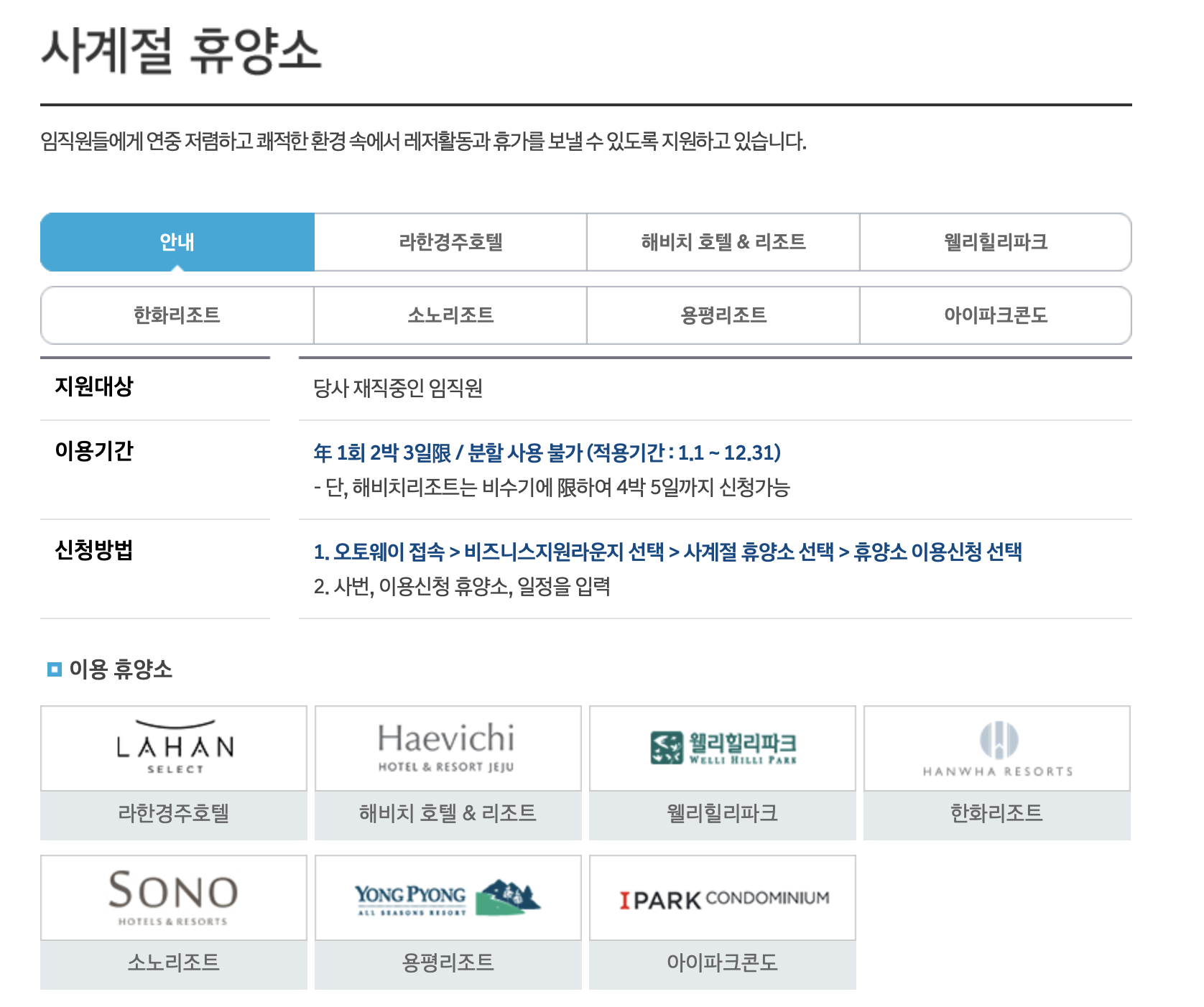The image size is (1204, 1007).
Task: Open the 소노리조트 card caption link
Action: click(174, 963)
